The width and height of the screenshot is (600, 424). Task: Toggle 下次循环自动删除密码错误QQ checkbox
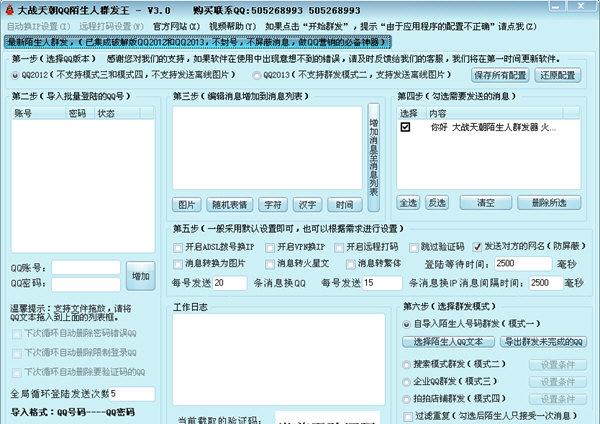(16, 334)
